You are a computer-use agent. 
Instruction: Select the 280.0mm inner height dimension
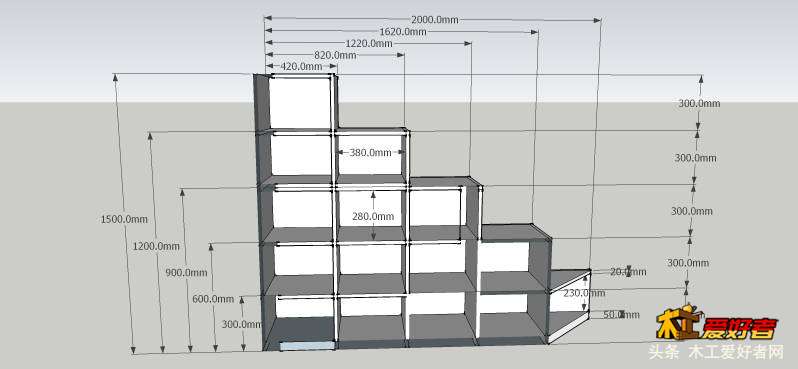(373, 216)
